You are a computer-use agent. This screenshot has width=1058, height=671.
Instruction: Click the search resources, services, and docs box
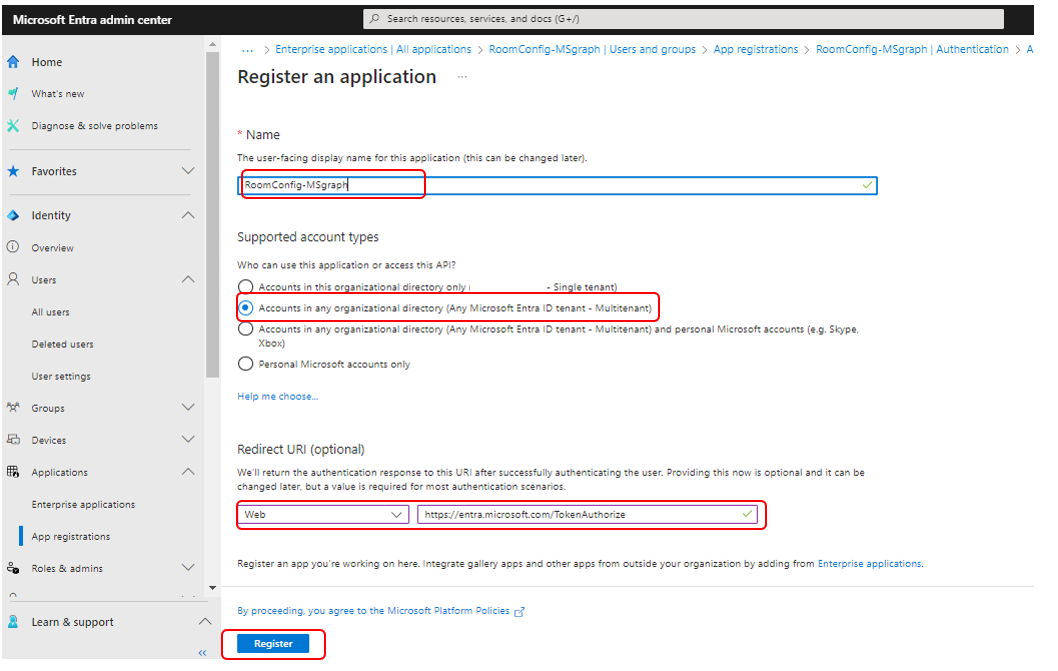pyautogui.click(x=684, y=19)
